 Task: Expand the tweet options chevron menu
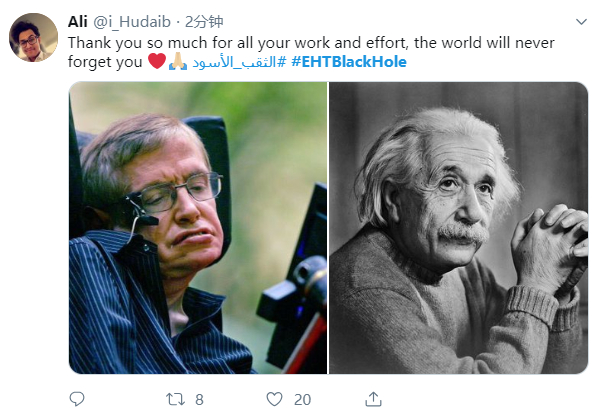coord(581,22)
